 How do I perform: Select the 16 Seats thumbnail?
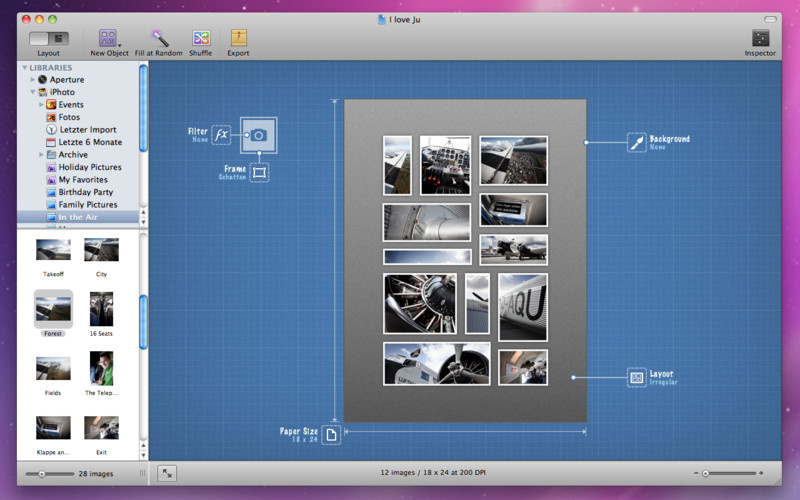coord(101,309)
